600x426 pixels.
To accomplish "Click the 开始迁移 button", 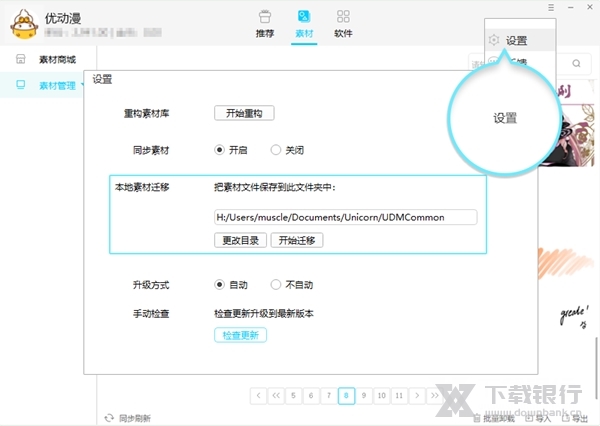I will click(x=297, y=240).
